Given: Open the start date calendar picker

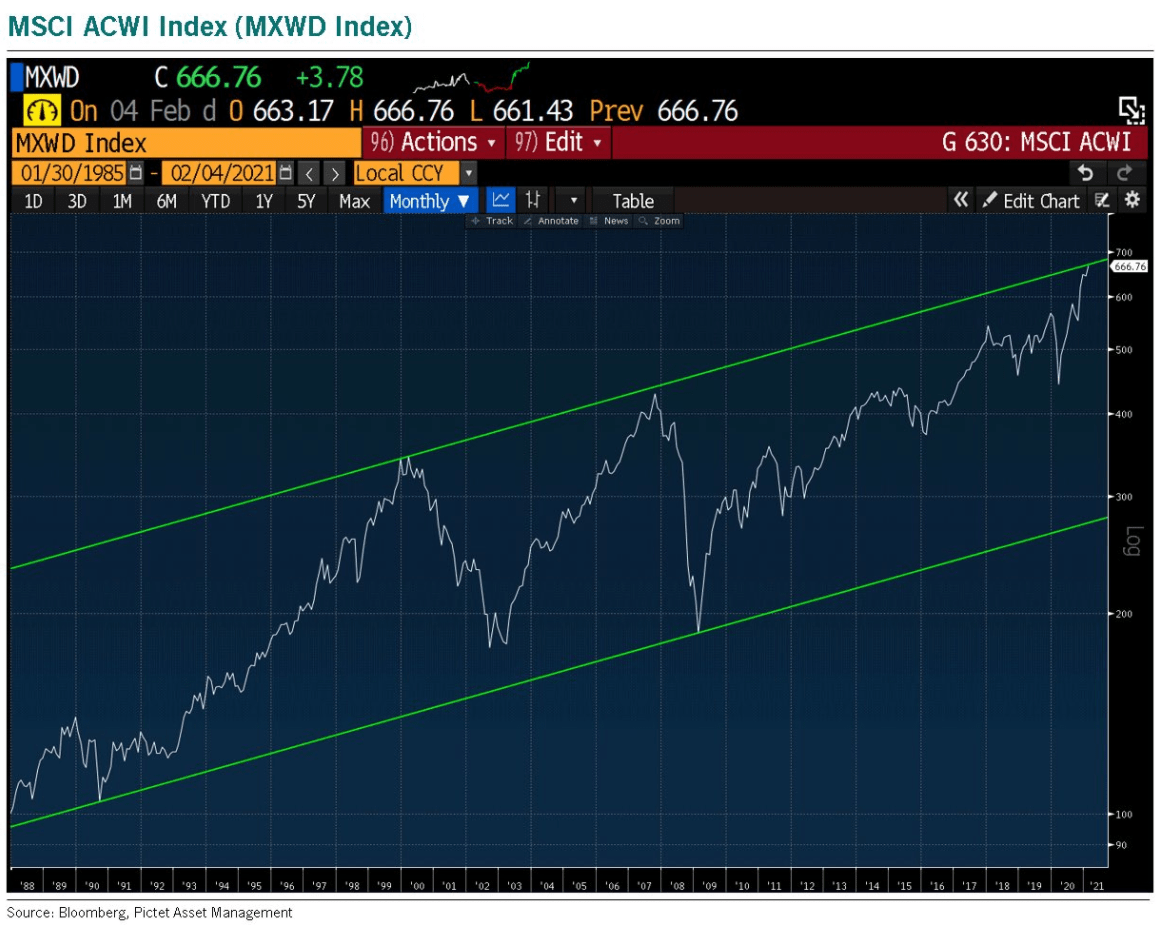Looking at the screenshot, I should pos(135,173).
